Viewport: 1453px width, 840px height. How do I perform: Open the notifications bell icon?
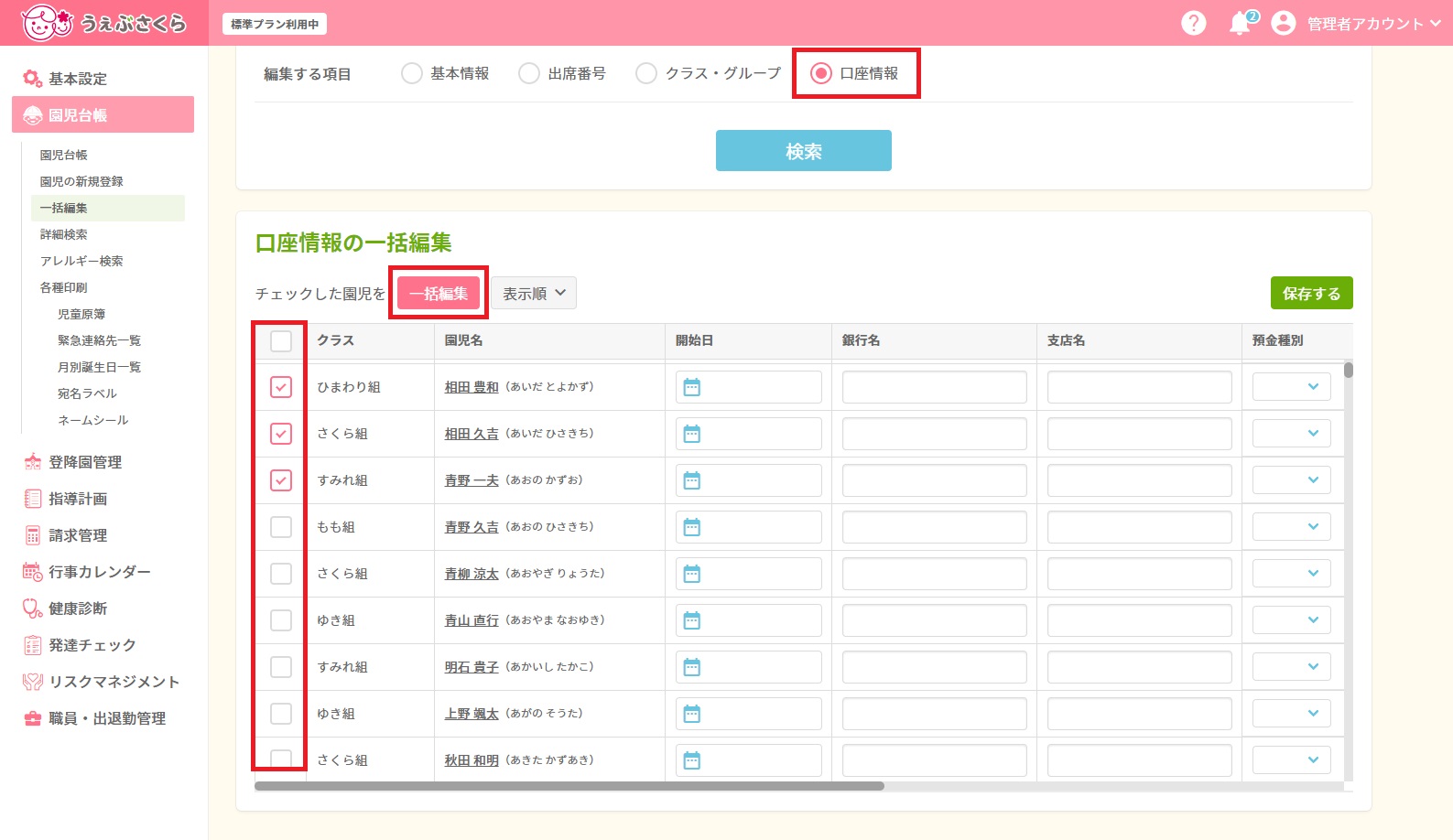click(1241, 23)
